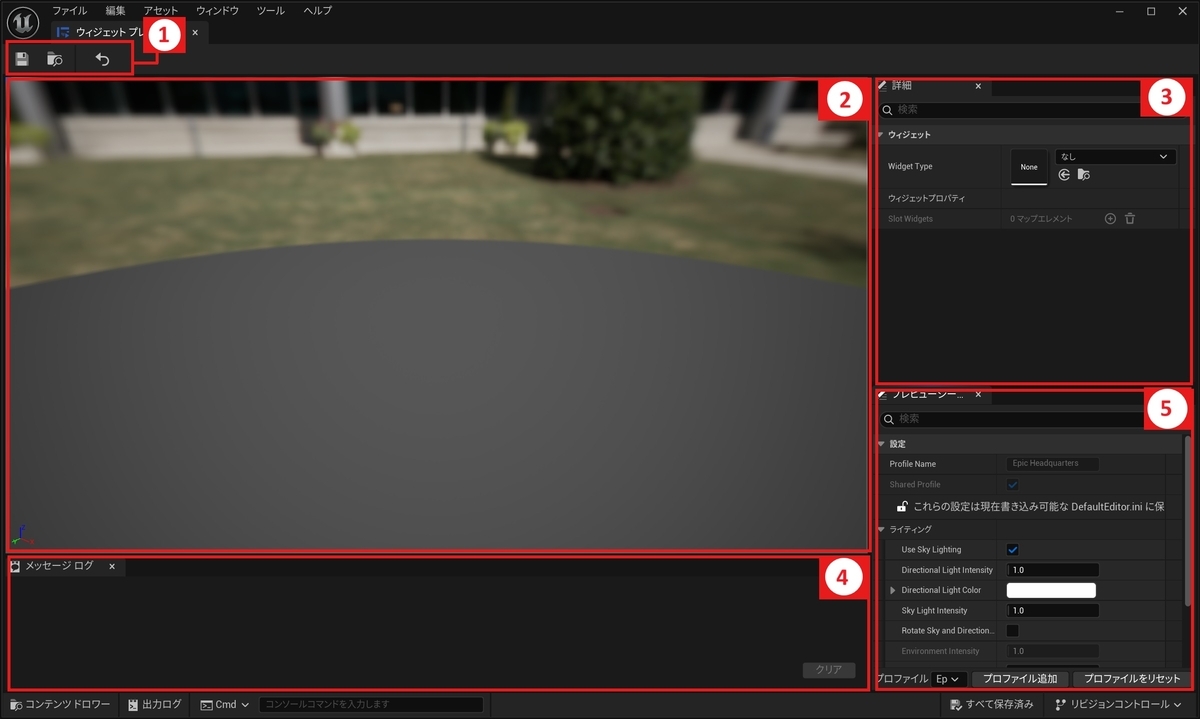Expand the Directional Light Color property
The image size is (1200, 719).
pos(893,590)
